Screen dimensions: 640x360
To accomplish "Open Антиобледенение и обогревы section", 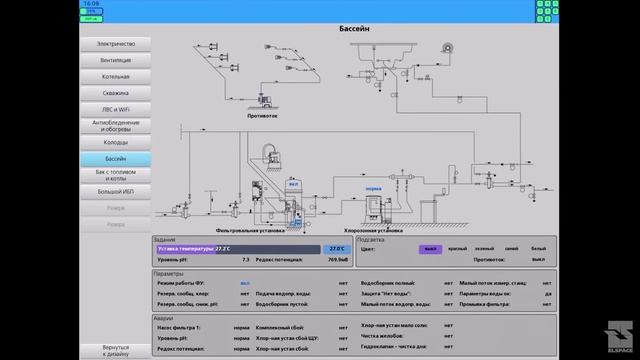I will 116,126.
